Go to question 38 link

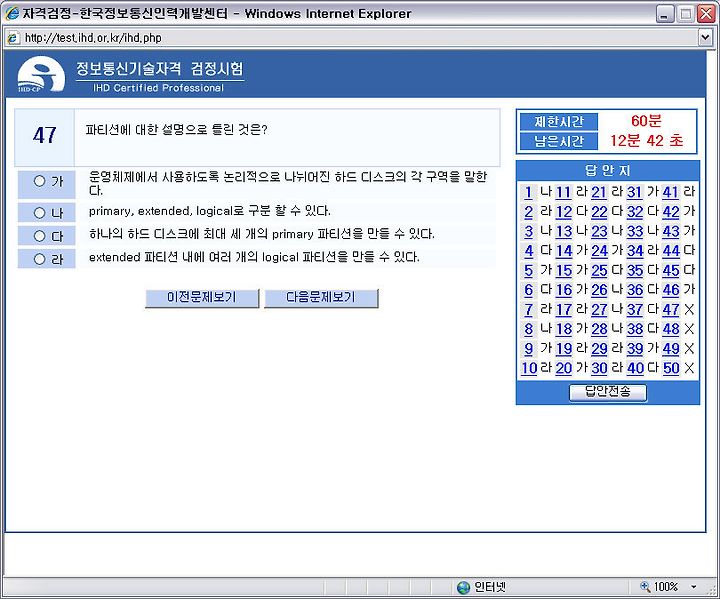635,329
